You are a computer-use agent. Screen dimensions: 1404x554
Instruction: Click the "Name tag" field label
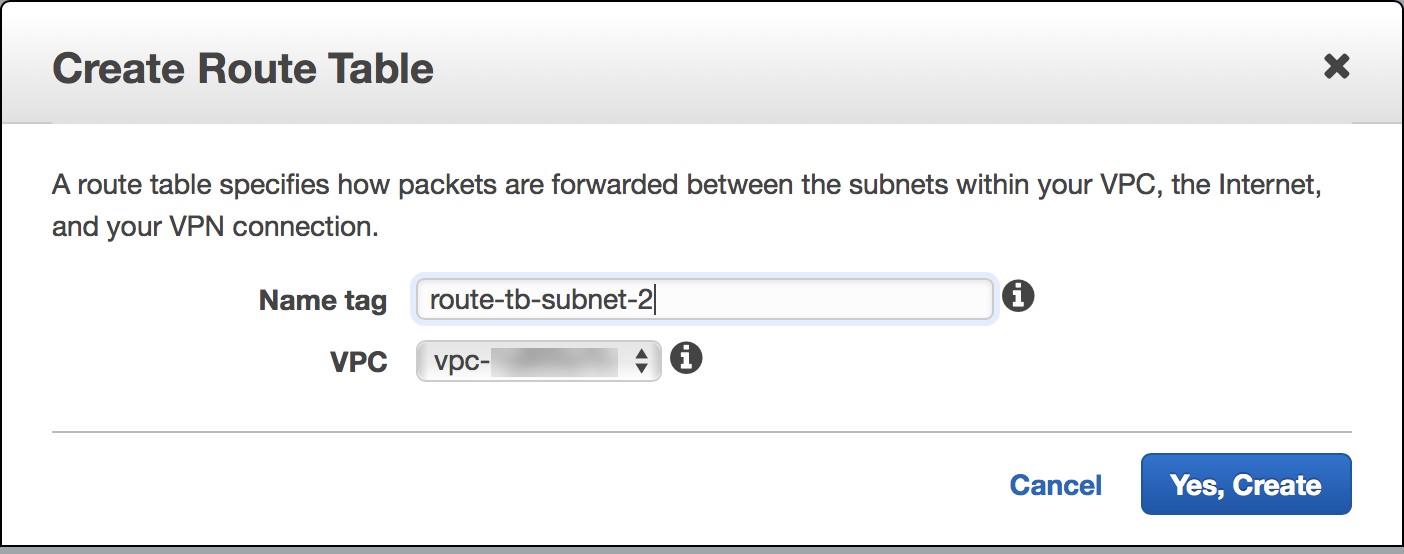click(x=322, y=301)
